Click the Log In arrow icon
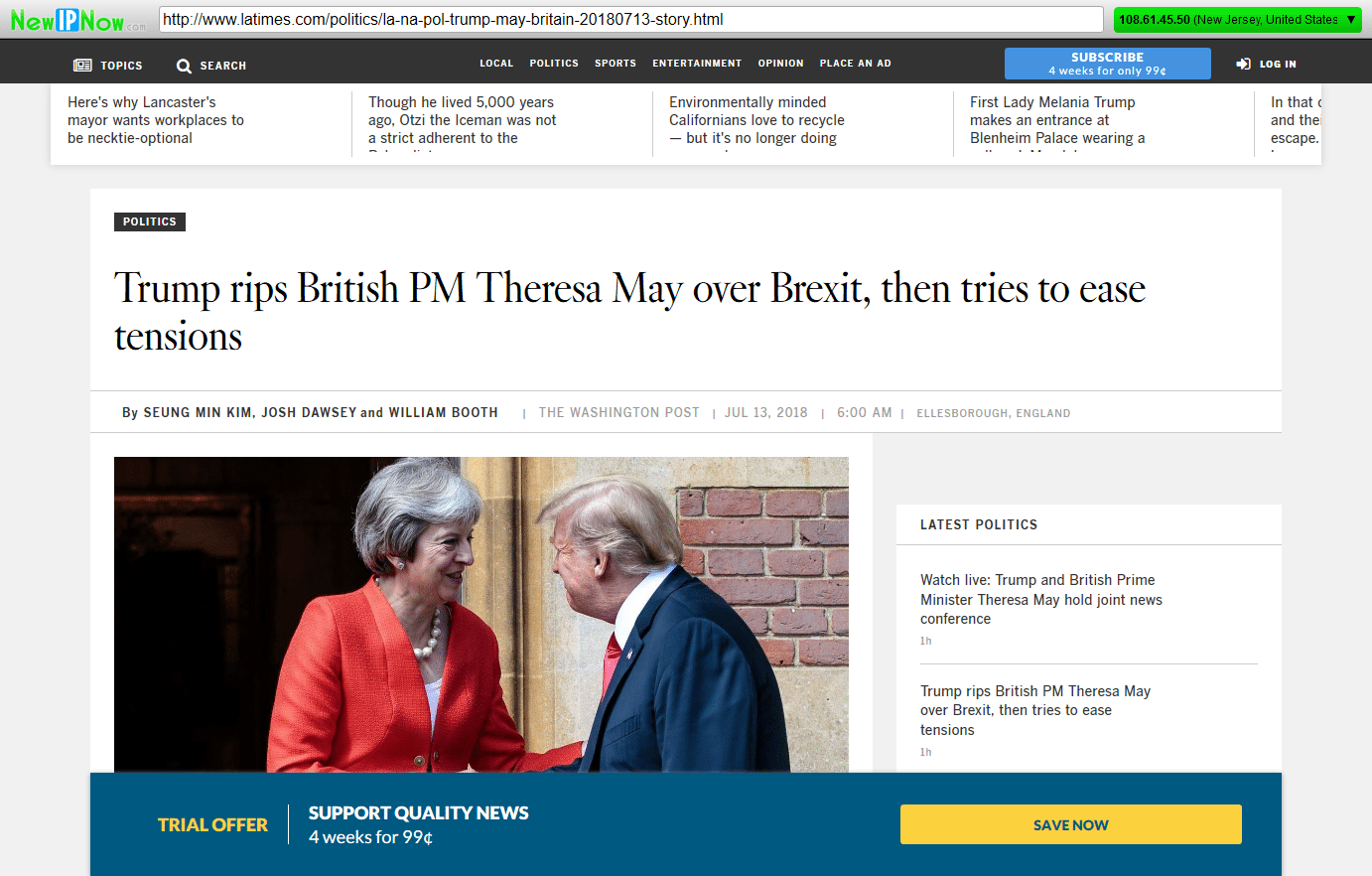The height and width of the screenshot is (876, 1372). coord(1243,64)
